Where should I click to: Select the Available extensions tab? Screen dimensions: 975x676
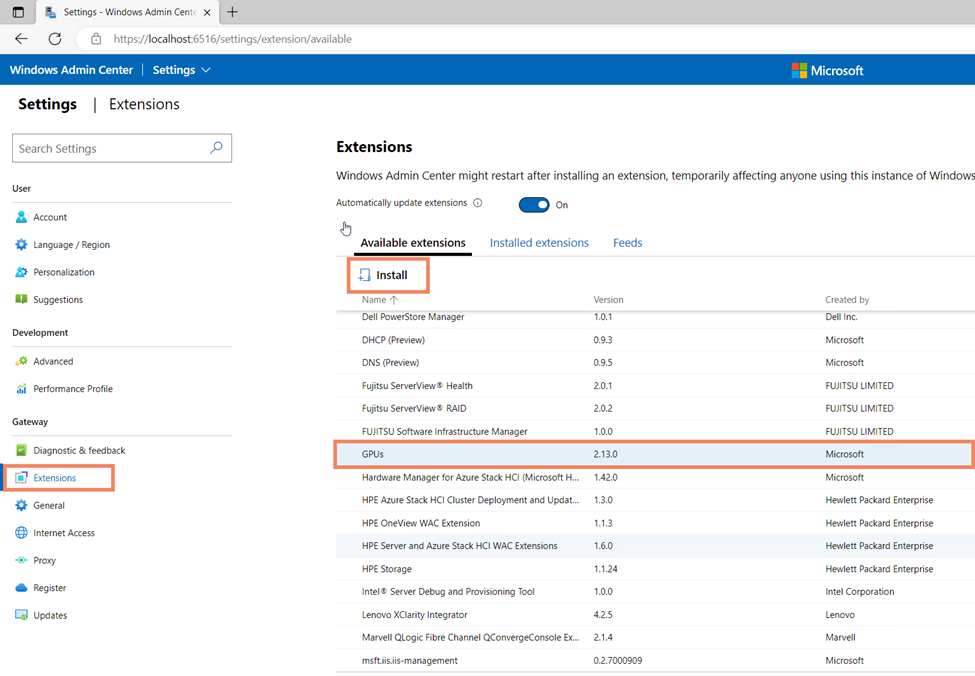point(413,243)
